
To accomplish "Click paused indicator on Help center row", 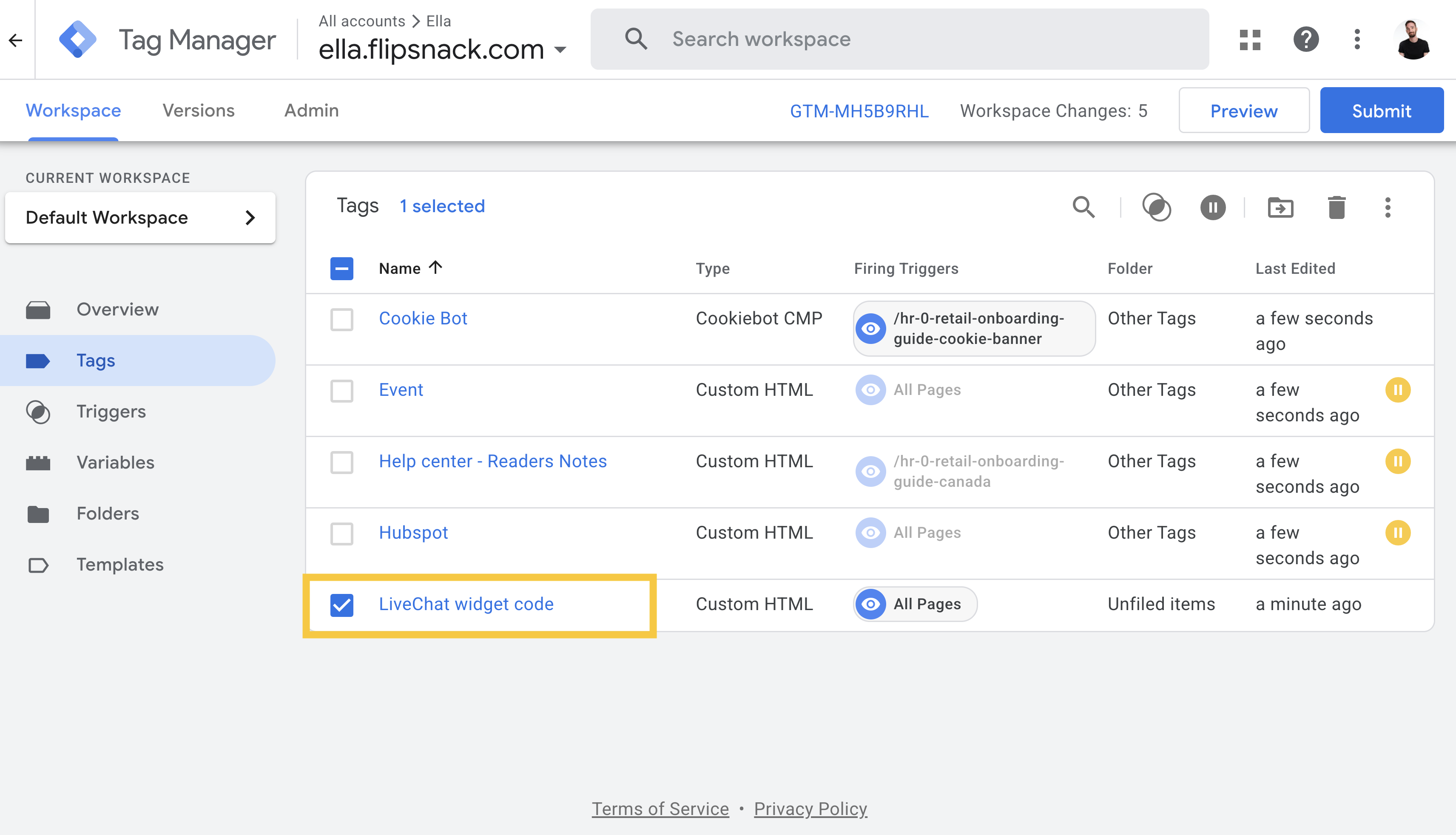I will pyautogui.click(x=1398, y=461).
